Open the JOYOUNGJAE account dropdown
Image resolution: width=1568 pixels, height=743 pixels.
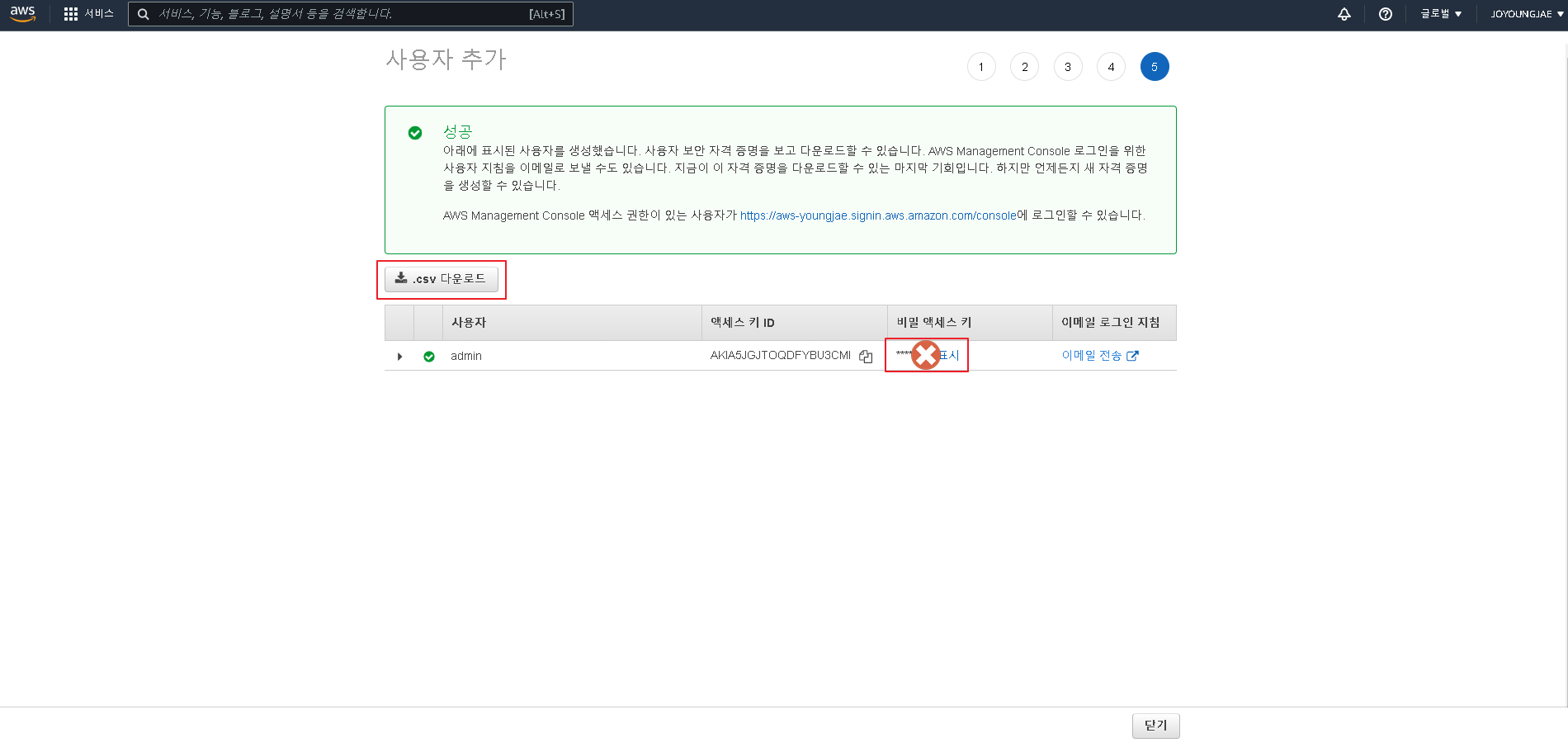tap(1527, 14)
